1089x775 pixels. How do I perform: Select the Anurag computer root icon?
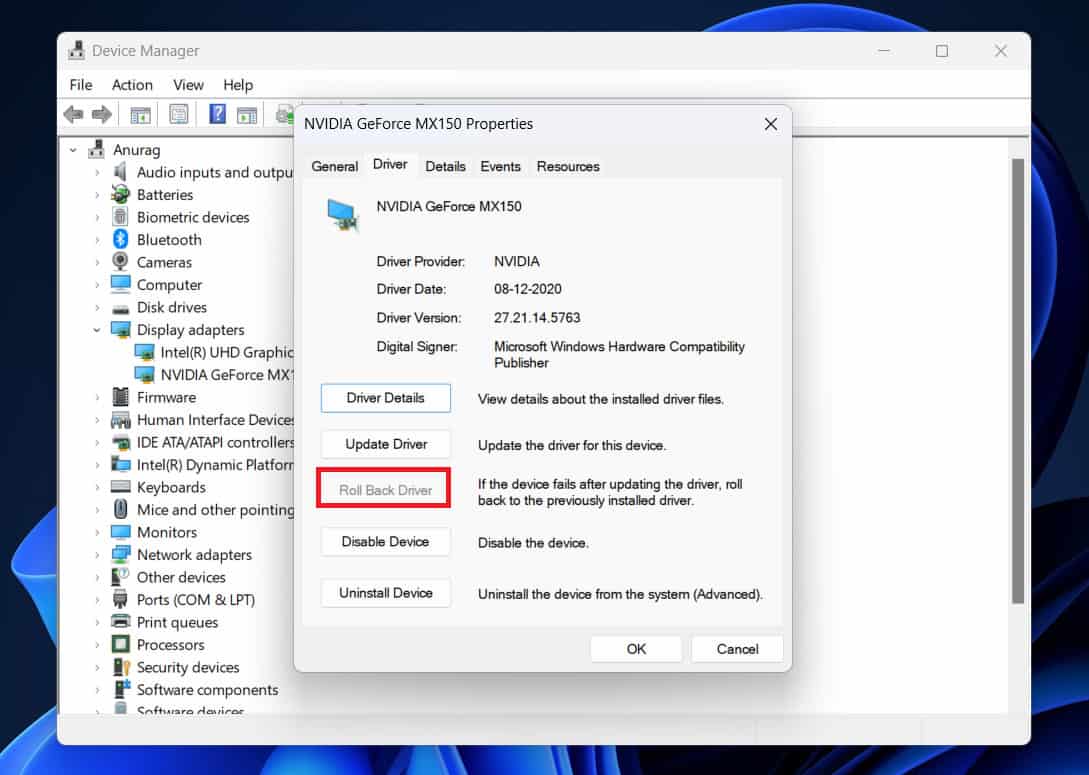click(97, 149)
